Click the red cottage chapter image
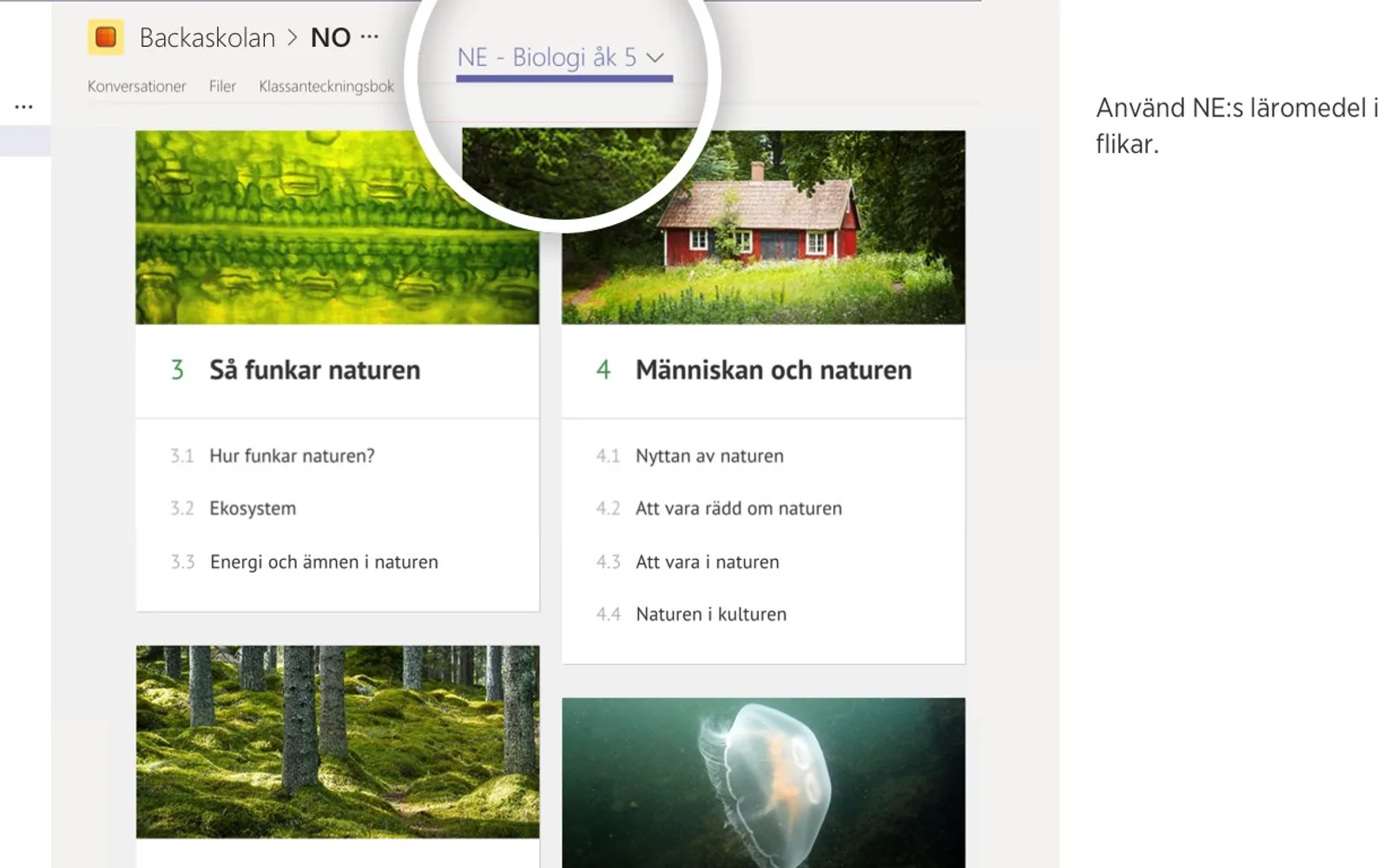Viewport: 1389px width, 868px height. click(x=763, y=227)
